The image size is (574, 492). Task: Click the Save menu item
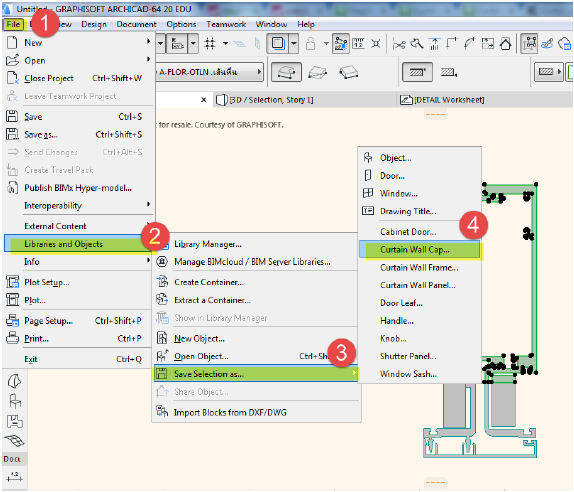79,117
